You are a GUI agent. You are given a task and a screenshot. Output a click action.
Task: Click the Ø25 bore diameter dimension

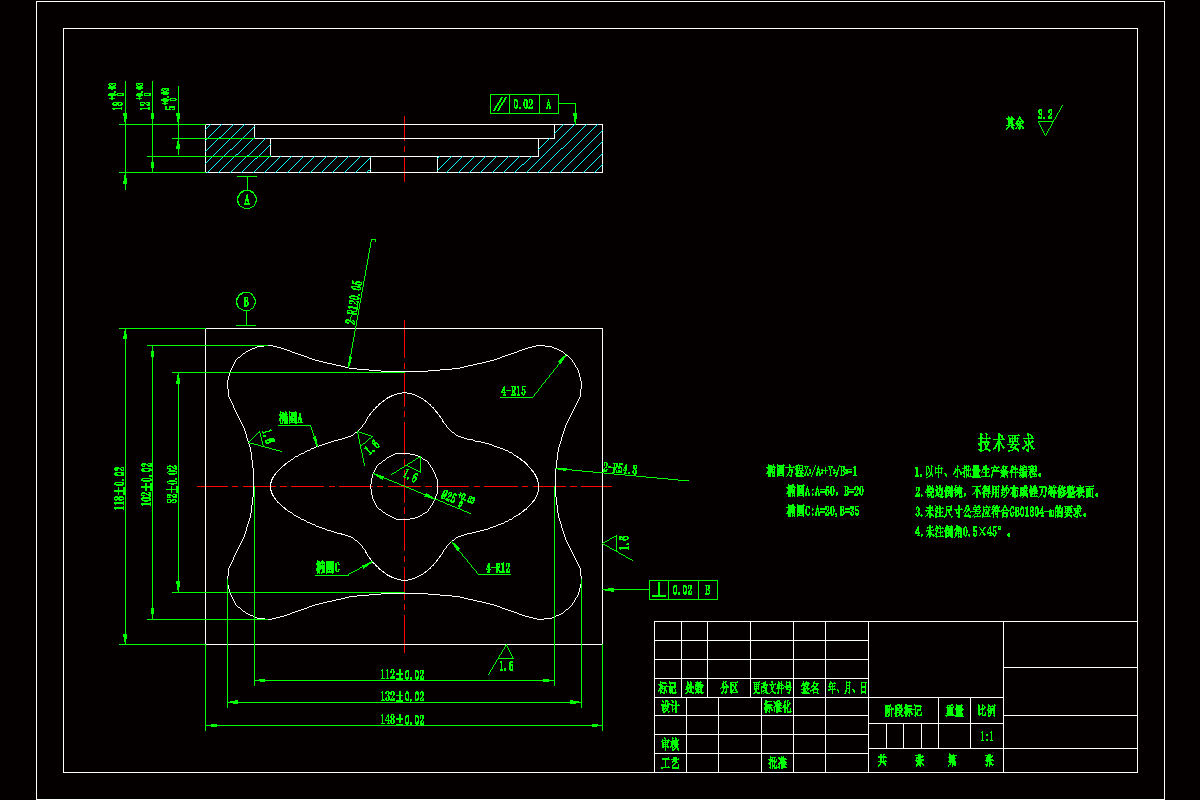tap(457, 497)
